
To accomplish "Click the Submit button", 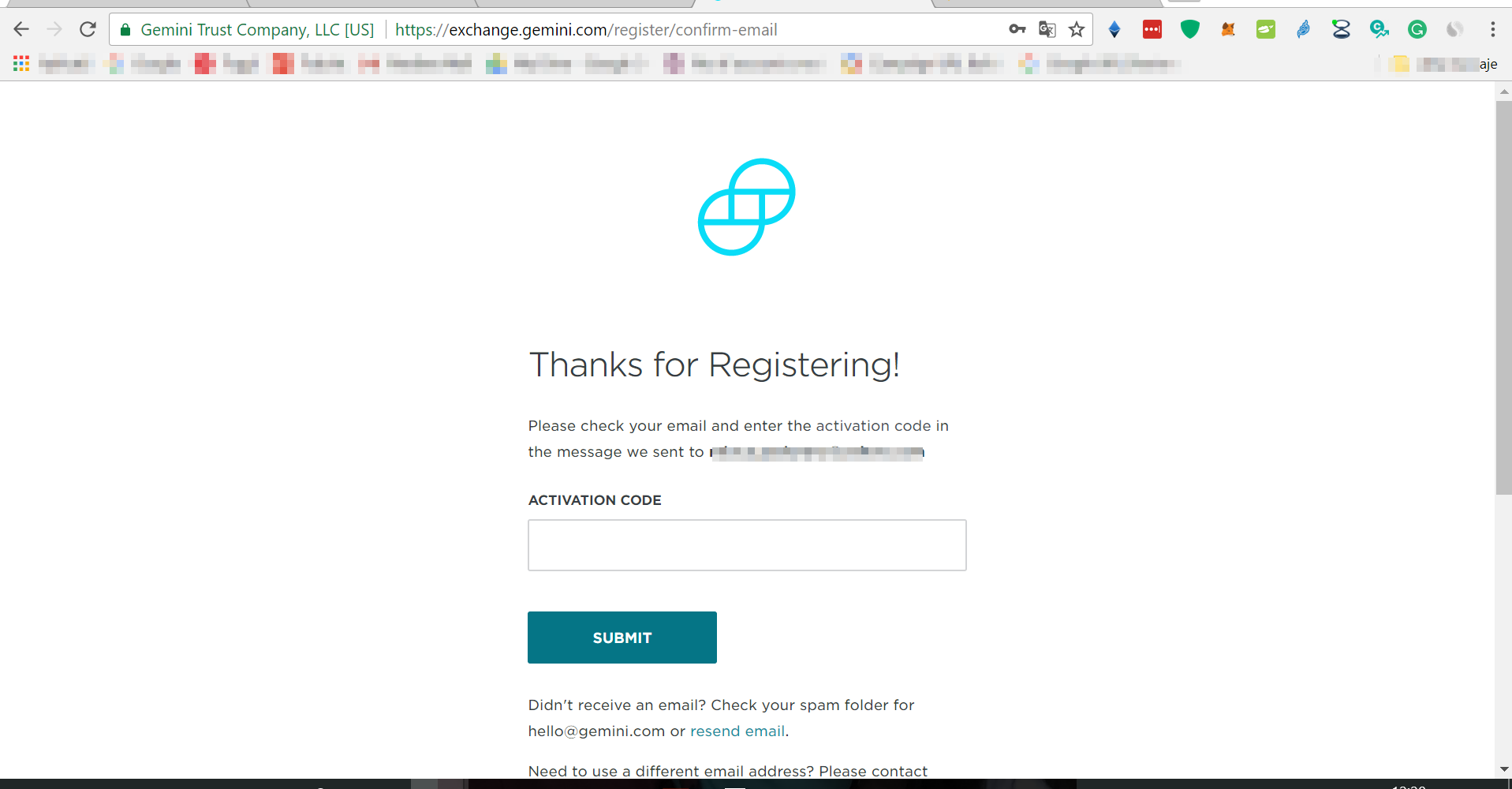I will click(x=622, y=638).
